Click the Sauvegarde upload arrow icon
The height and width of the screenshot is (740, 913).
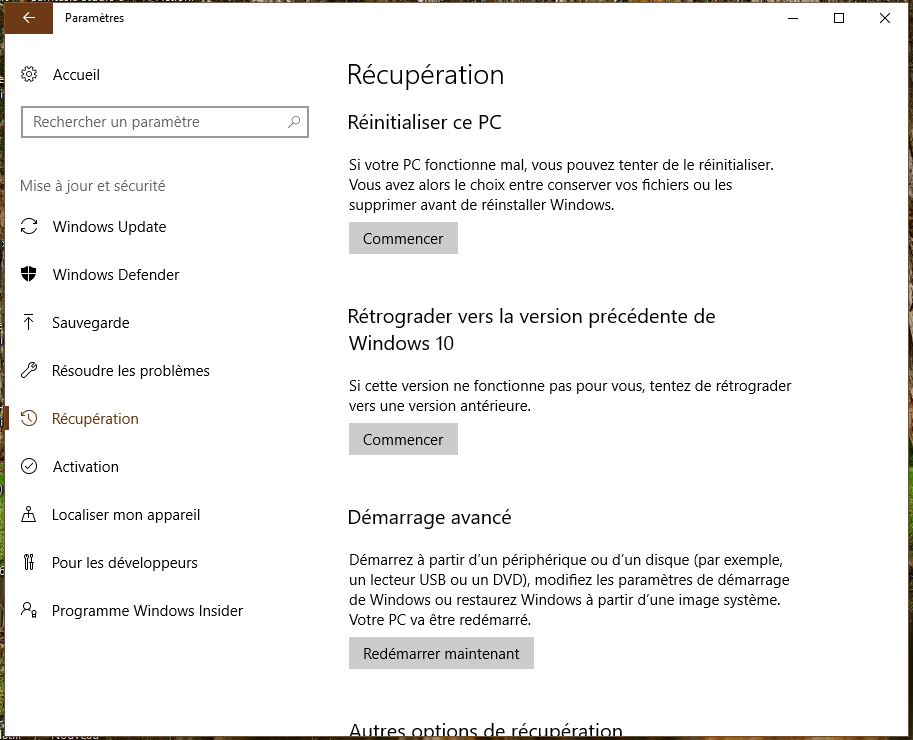[x=29, y=322]
